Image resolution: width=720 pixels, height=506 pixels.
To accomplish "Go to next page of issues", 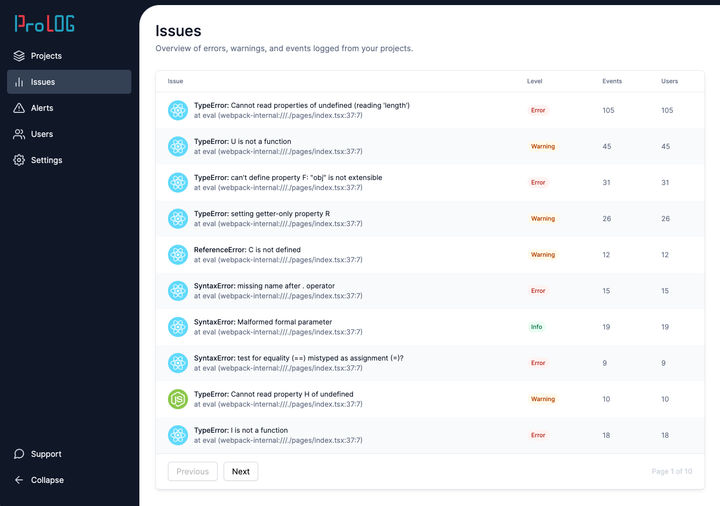I will [241, 471].
